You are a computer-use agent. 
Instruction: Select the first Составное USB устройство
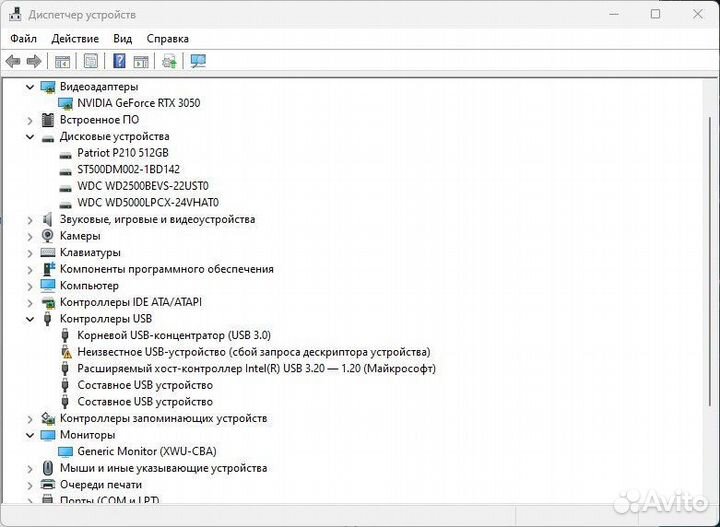tap(145, 385)
